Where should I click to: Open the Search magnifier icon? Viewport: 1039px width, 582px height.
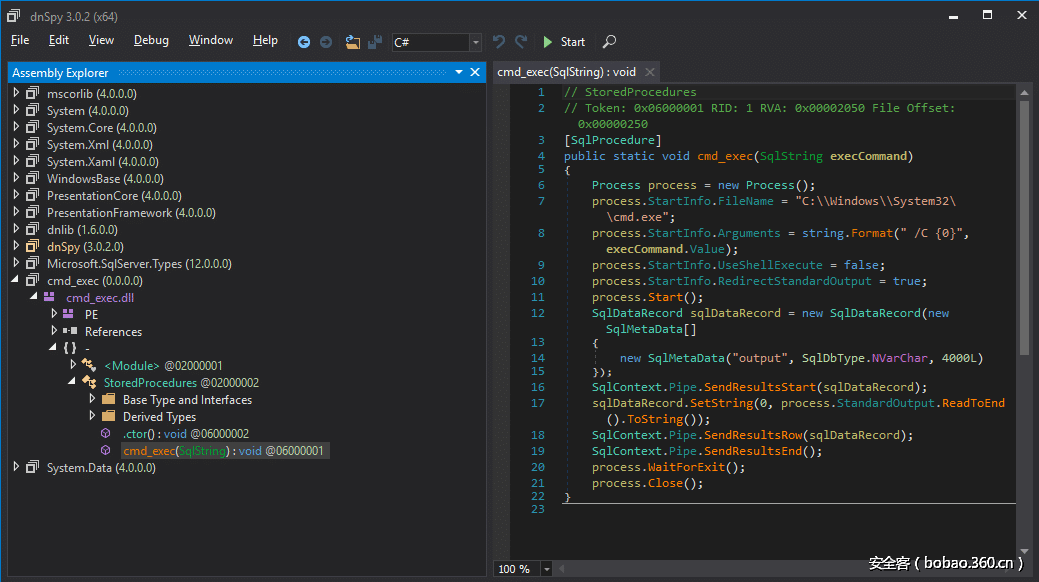point(609,42)
